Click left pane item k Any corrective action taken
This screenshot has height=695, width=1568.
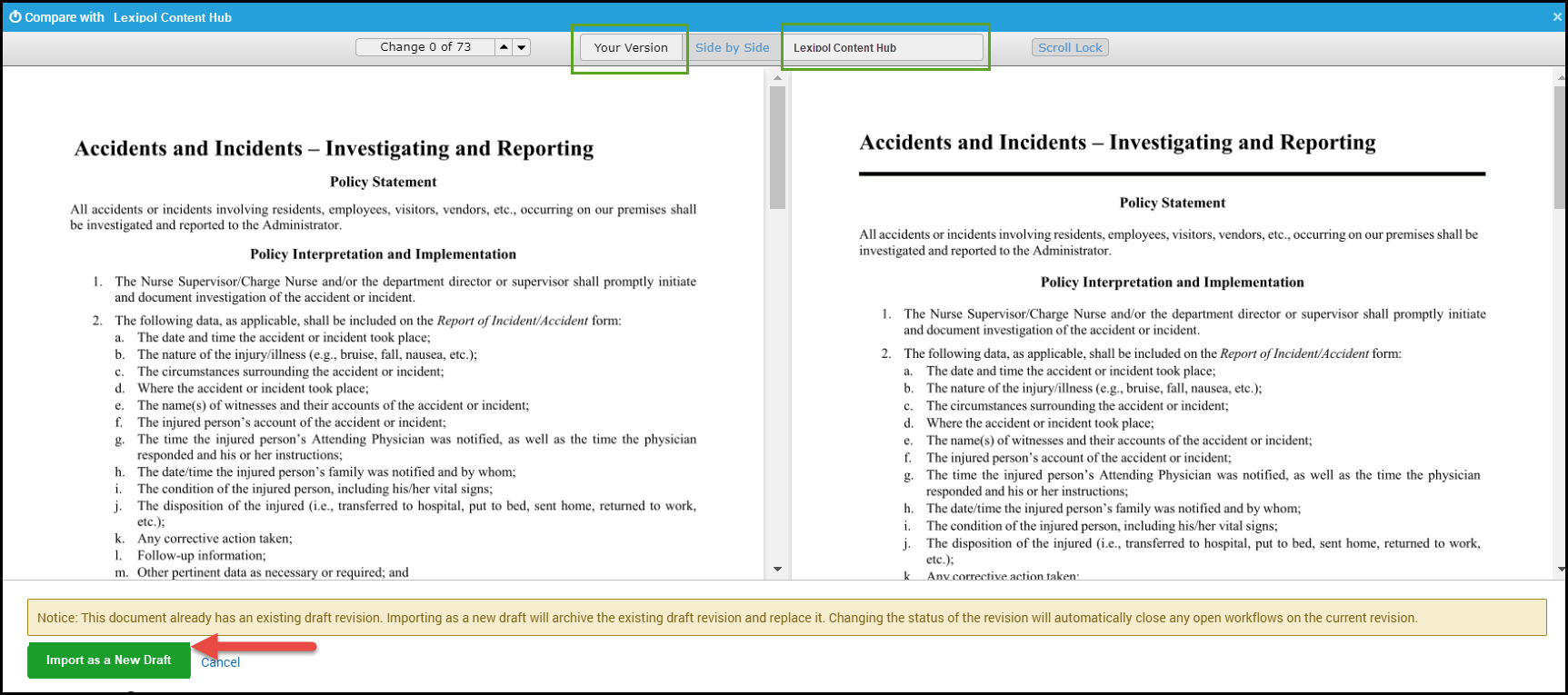[215, 539]
